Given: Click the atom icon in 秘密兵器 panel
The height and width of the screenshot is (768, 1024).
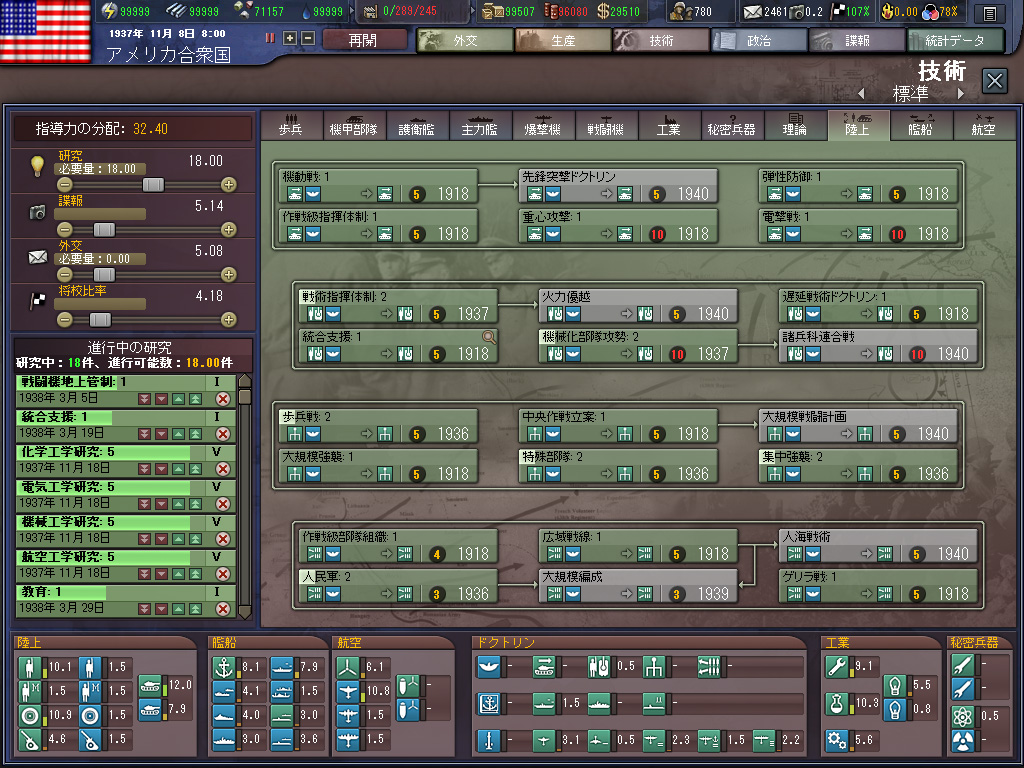Looking at the screenshot, I should pos(962,716).
